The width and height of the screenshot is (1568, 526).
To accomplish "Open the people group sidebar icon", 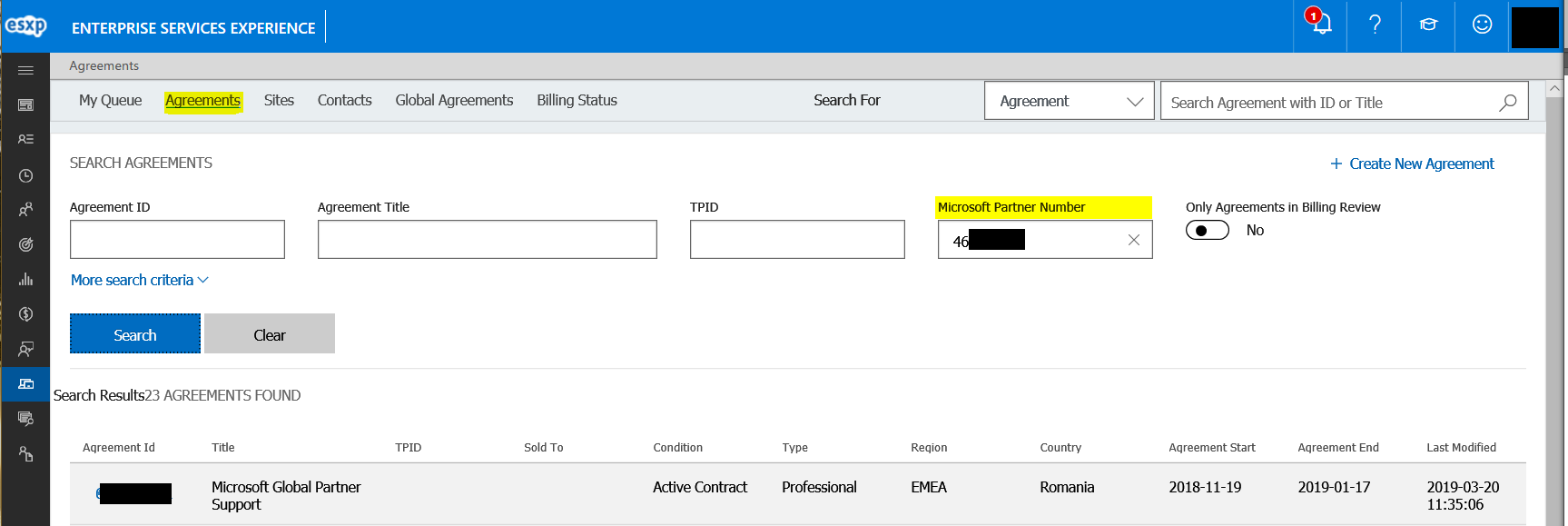I will pyautogui.click(x=25, y=210).
